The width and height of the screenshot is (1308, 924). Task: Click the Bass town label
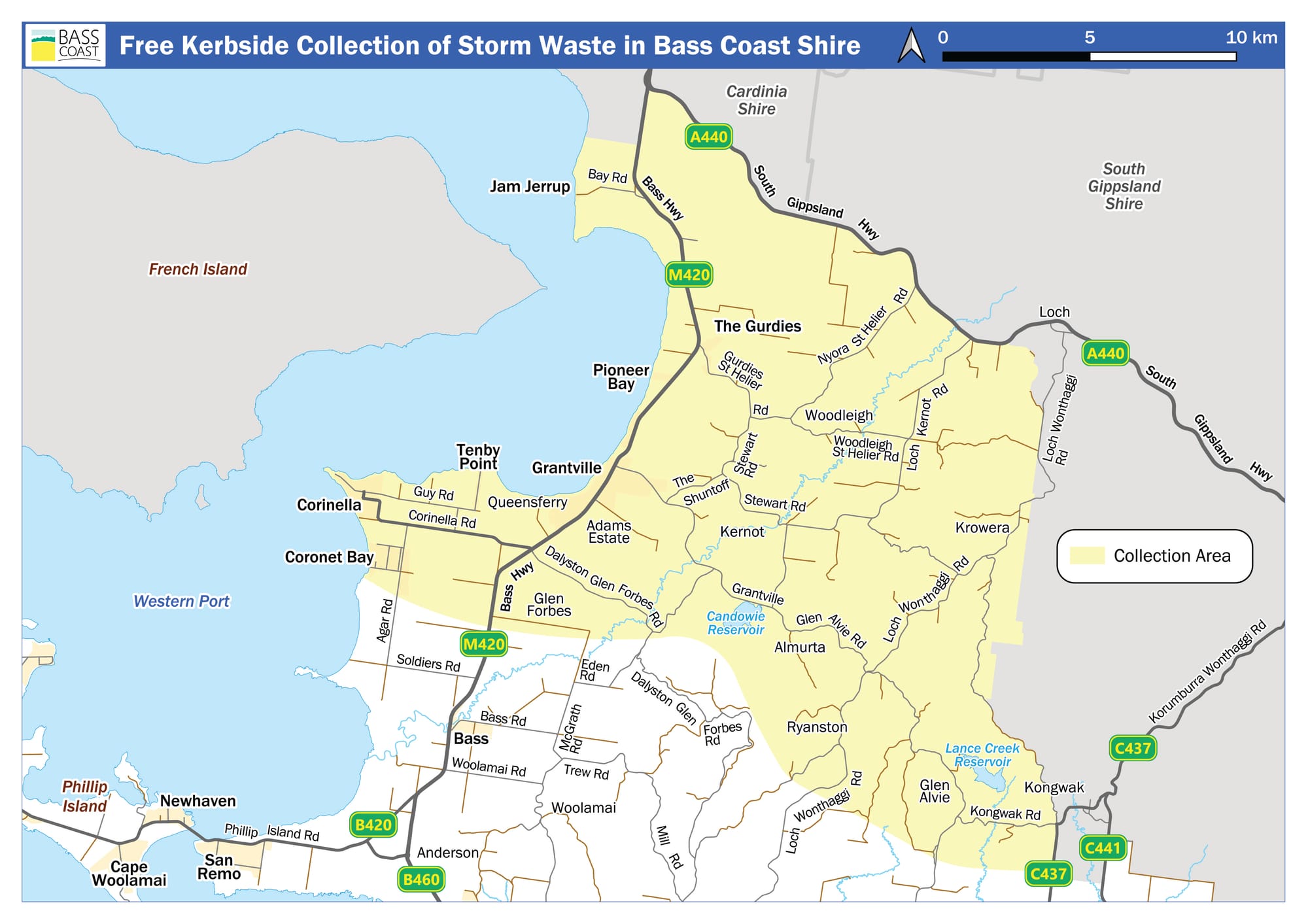click(471, 738)
